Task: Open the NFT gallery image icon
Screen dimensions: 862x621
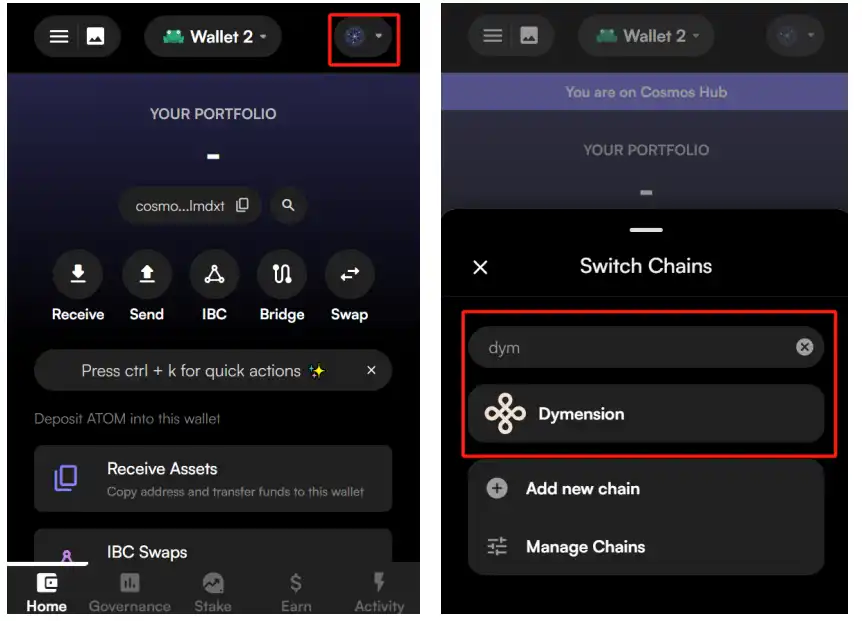Action: click(x=96, y=37)
